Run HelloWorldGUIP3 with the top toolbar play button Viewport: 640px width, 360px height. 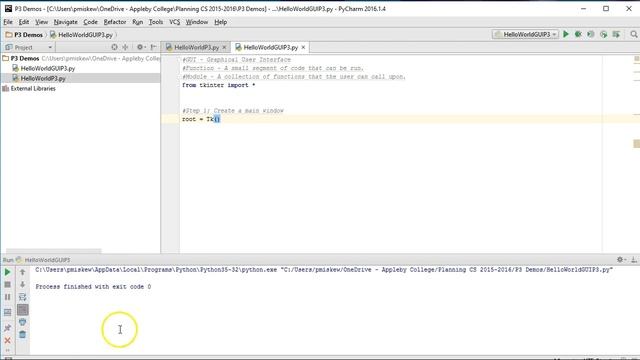[x=566, y=34]
